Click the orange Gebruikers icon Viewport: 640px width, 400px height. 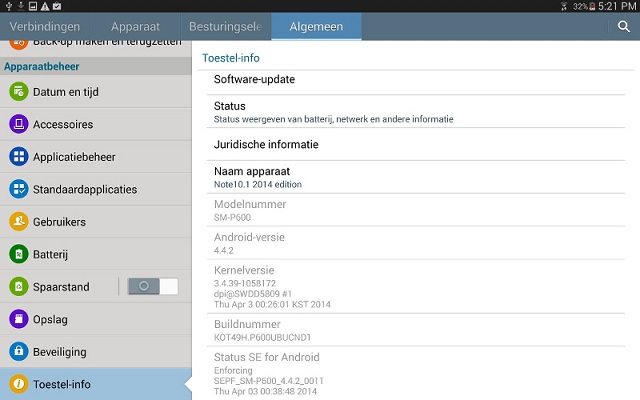click(x=19, y=222)
